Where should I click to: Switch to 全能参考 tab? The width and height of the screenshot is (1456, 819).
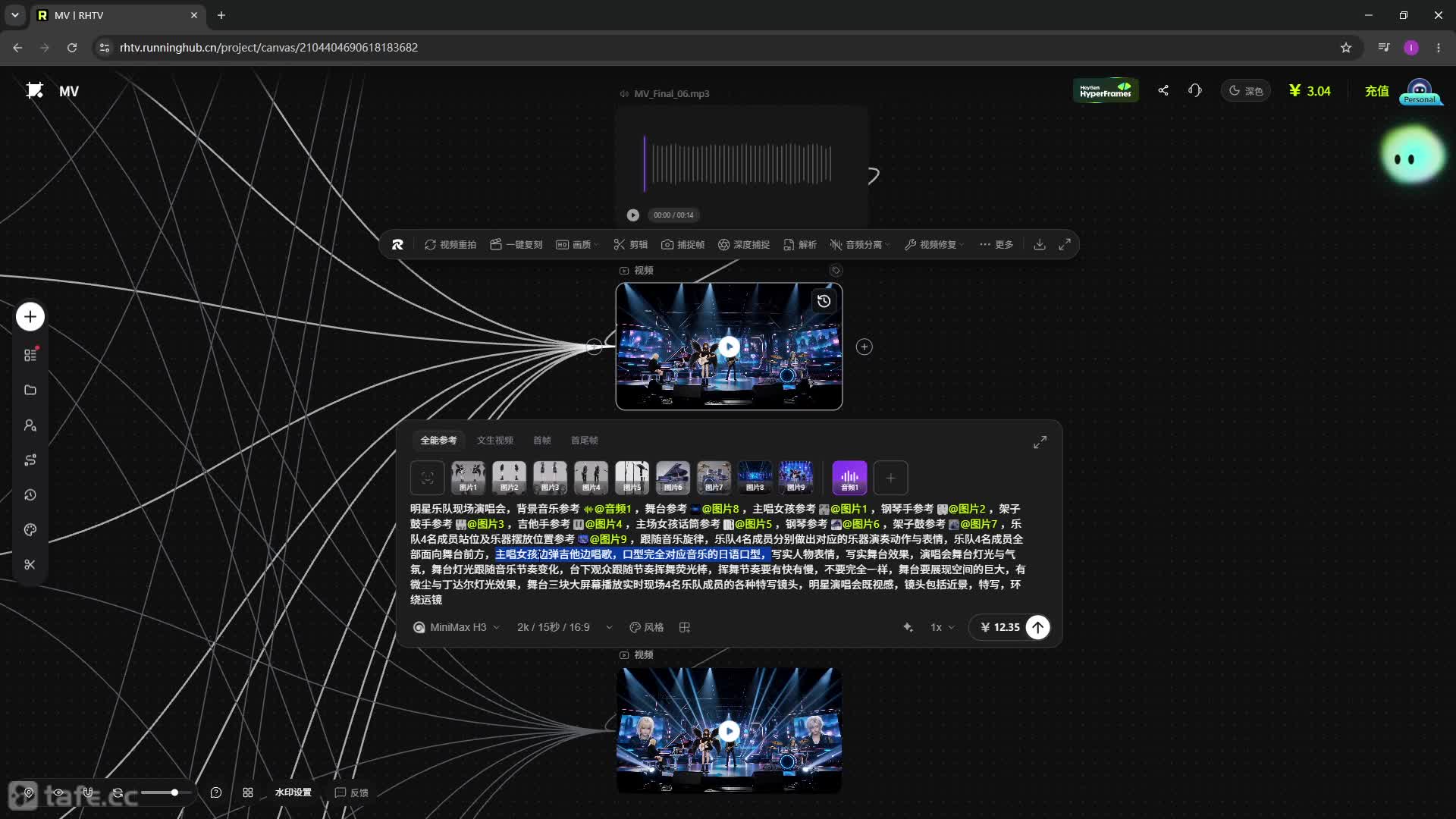pyautogui.click(x=438, y=440)
